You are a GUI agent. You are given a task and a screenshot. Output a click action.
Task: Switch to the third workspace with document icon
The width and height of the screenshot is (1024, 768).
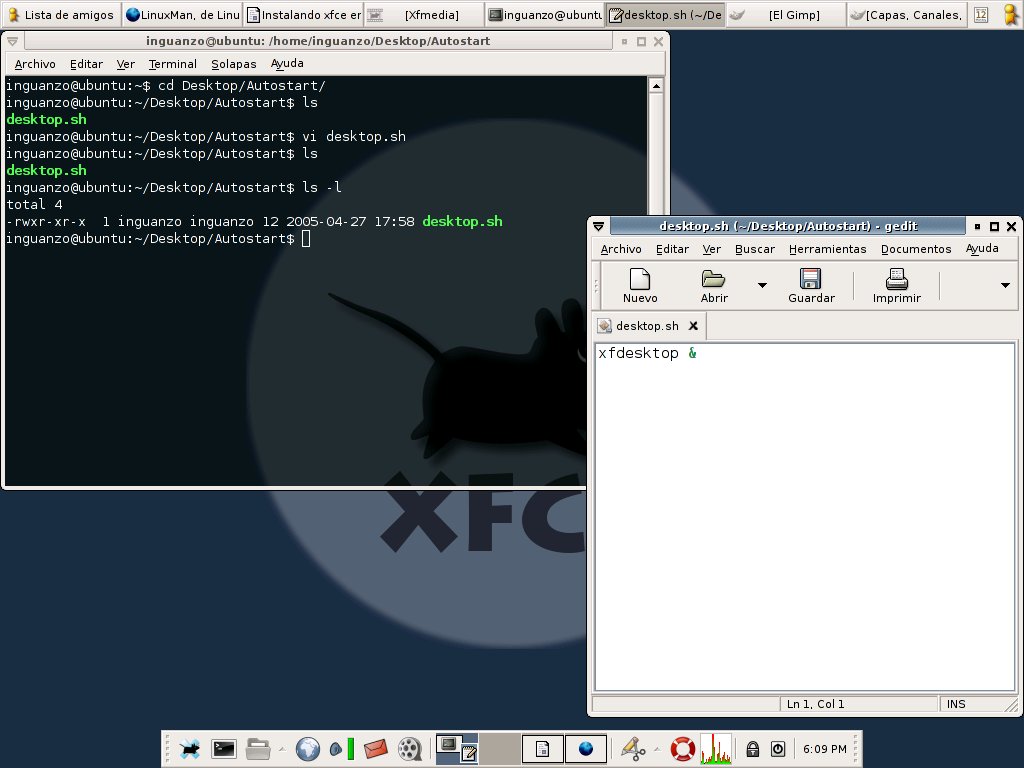543,748
